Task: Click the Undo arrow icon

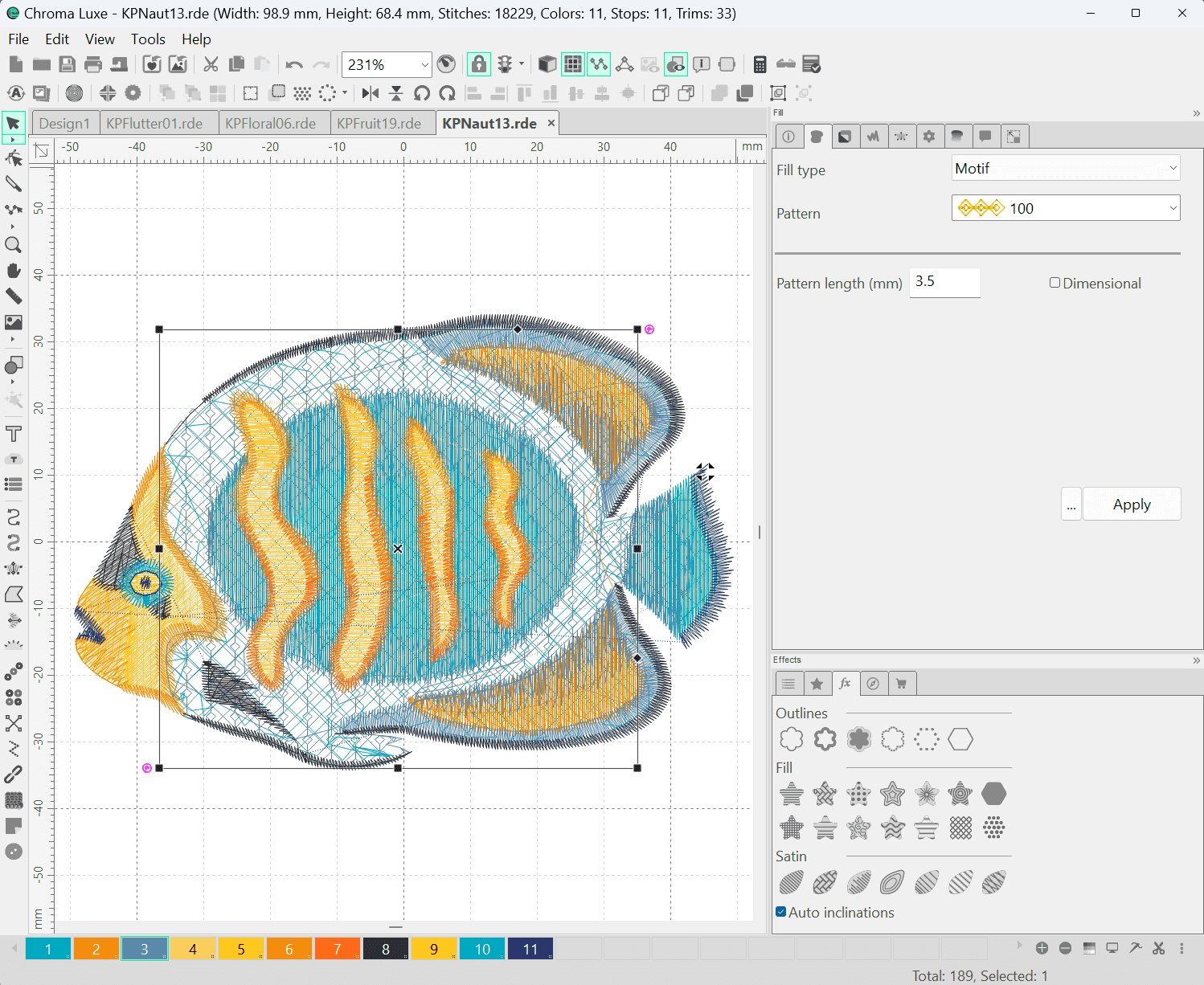Action: (294, 64)
